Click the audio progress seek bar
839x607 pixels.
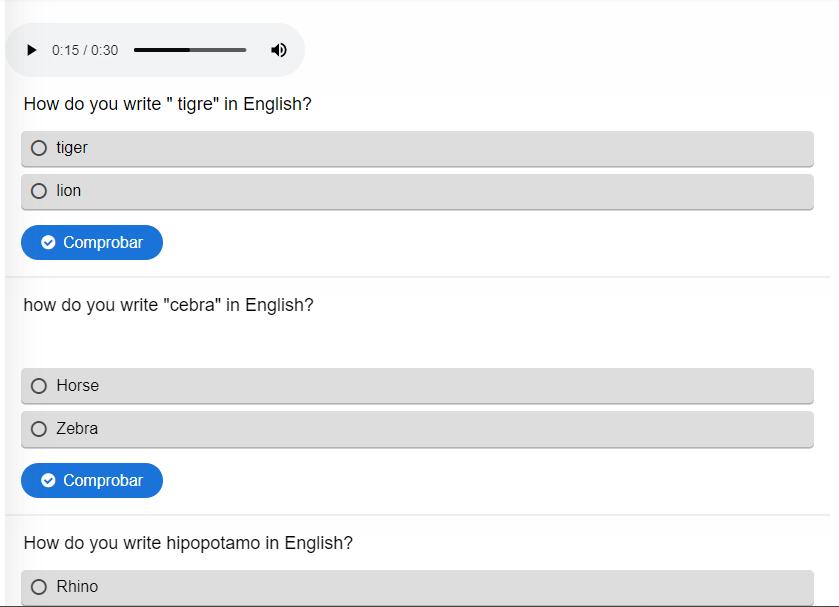(x=190, y=50)
